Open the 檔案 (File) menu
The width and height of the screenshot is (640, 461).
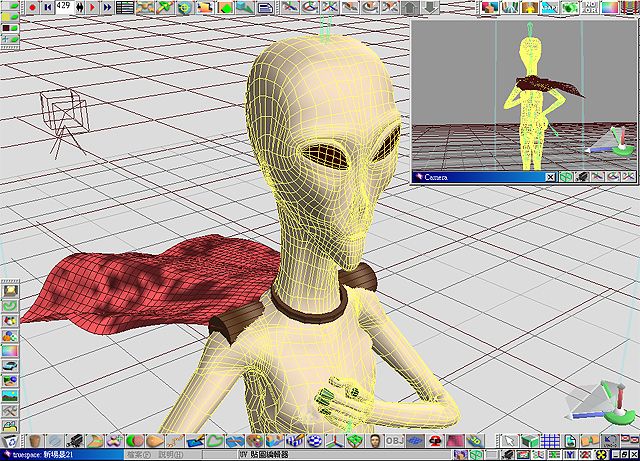(x=137, y=455)
